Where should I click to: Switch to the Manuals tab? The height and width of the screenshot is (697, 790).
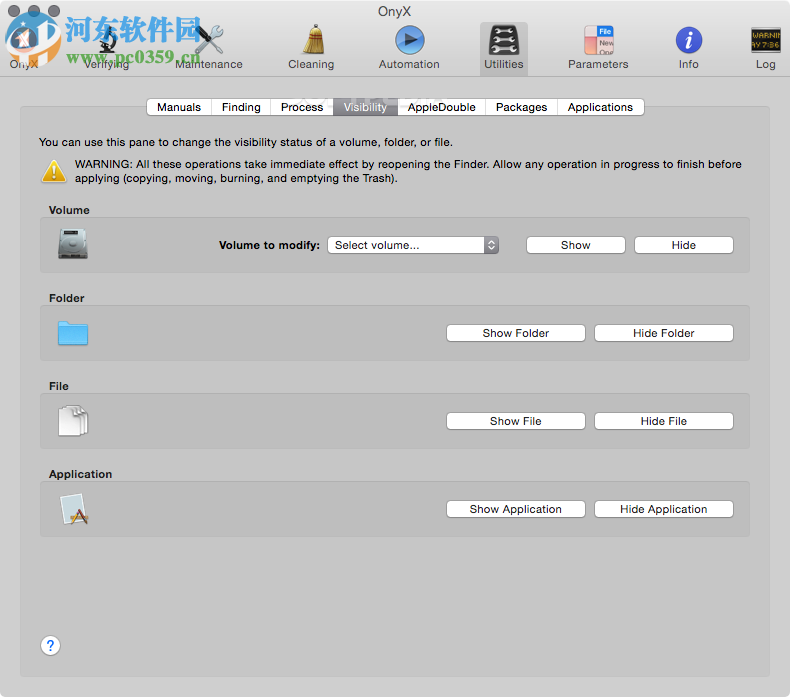click(179, 107)
